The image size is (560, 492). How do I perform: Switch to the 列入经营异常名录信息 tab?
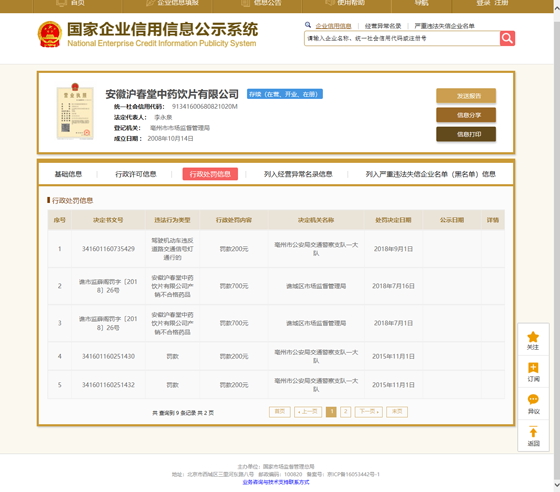coord(298,174)
